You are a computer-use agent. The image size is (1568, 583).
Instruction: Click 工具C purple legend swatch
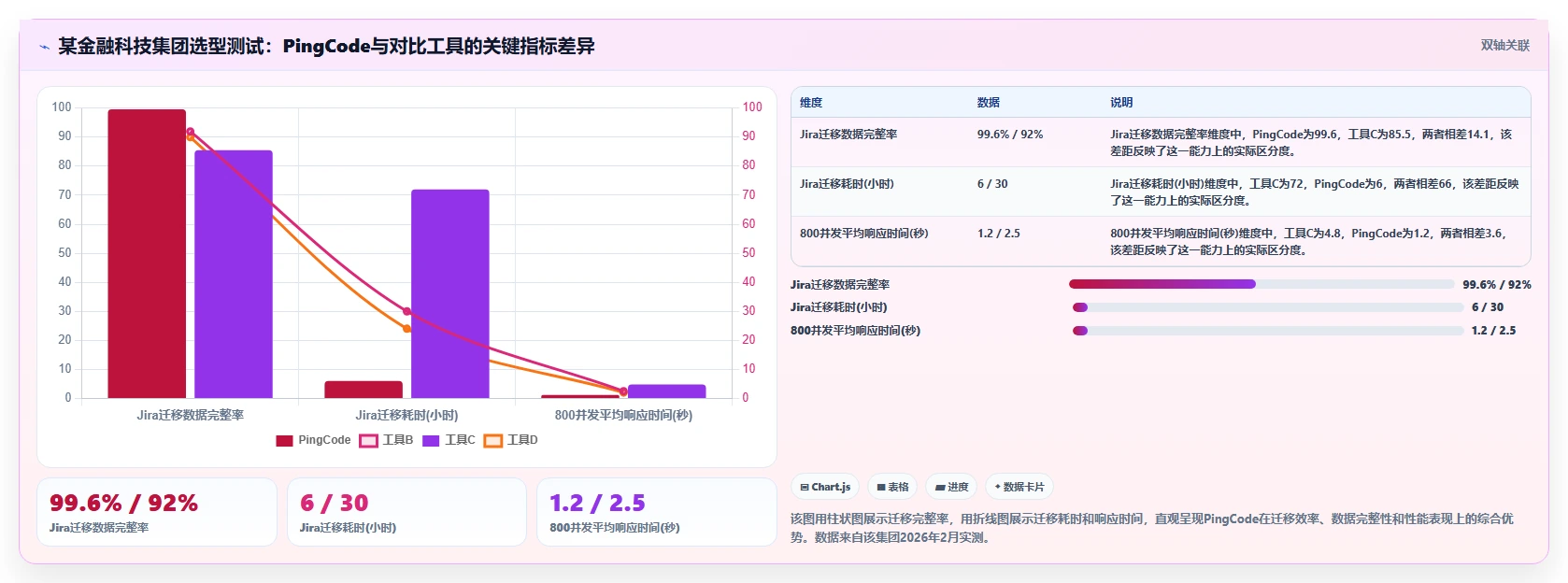point(431,441)
